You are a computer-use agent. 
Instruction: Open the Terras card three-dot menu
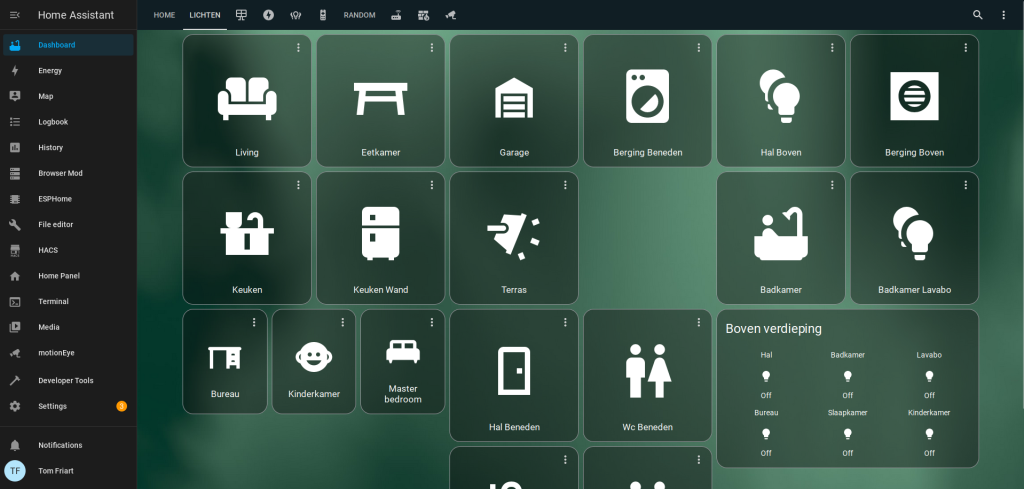pyautogui.click(x=565, y=185)
